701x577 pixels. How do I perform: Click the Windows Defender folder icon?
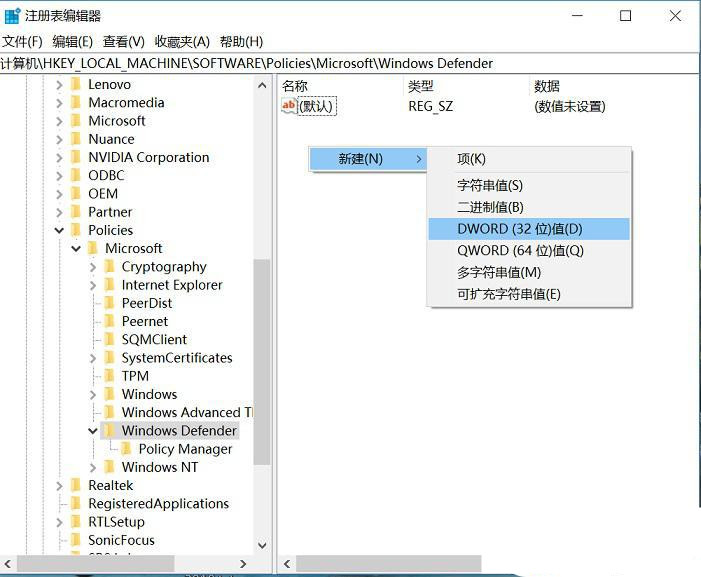click(x=110, y=430)
